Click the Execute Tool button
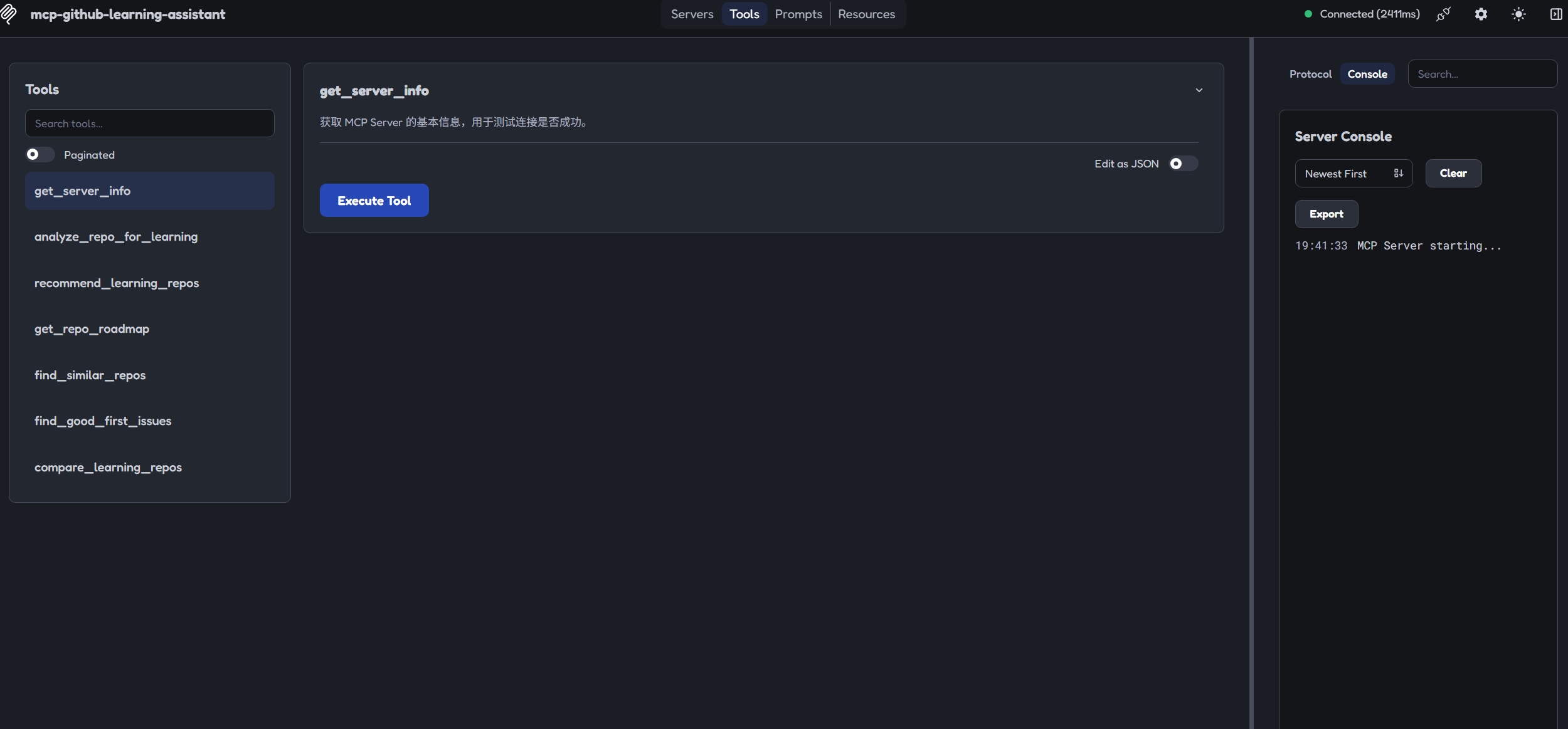 (374, 201)
